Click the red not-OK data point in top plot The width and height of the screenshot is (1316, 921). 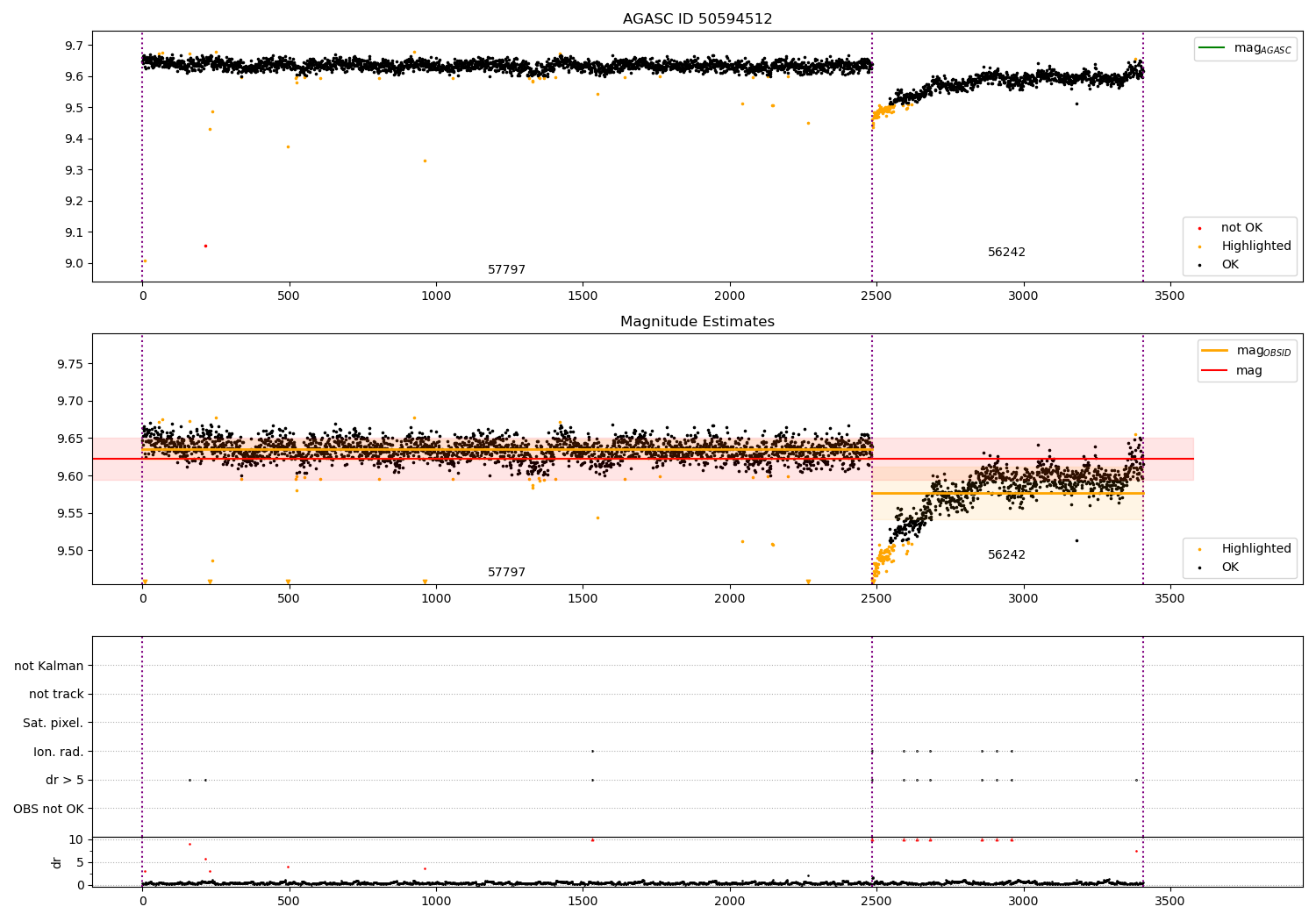205,246
